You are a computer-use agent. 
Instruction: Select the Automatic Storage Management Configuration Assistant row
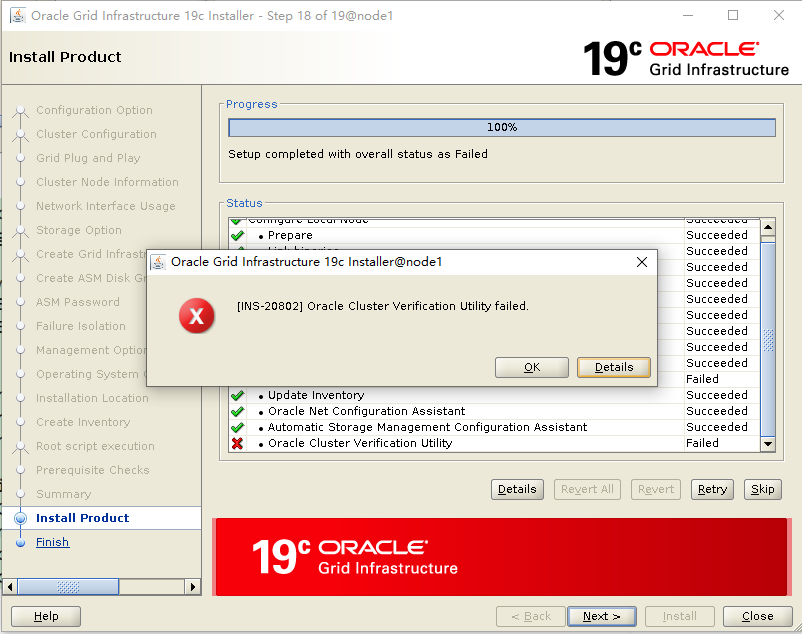pyautogui.click(x=494, y=427)
